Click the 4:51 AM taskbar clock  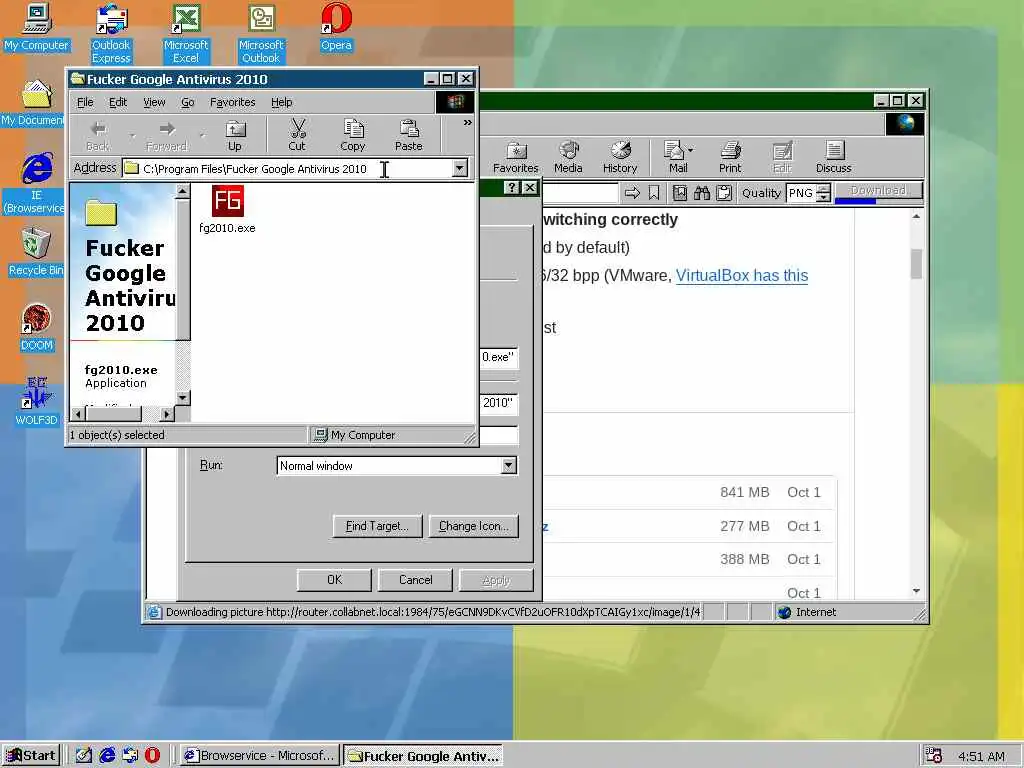982,756
